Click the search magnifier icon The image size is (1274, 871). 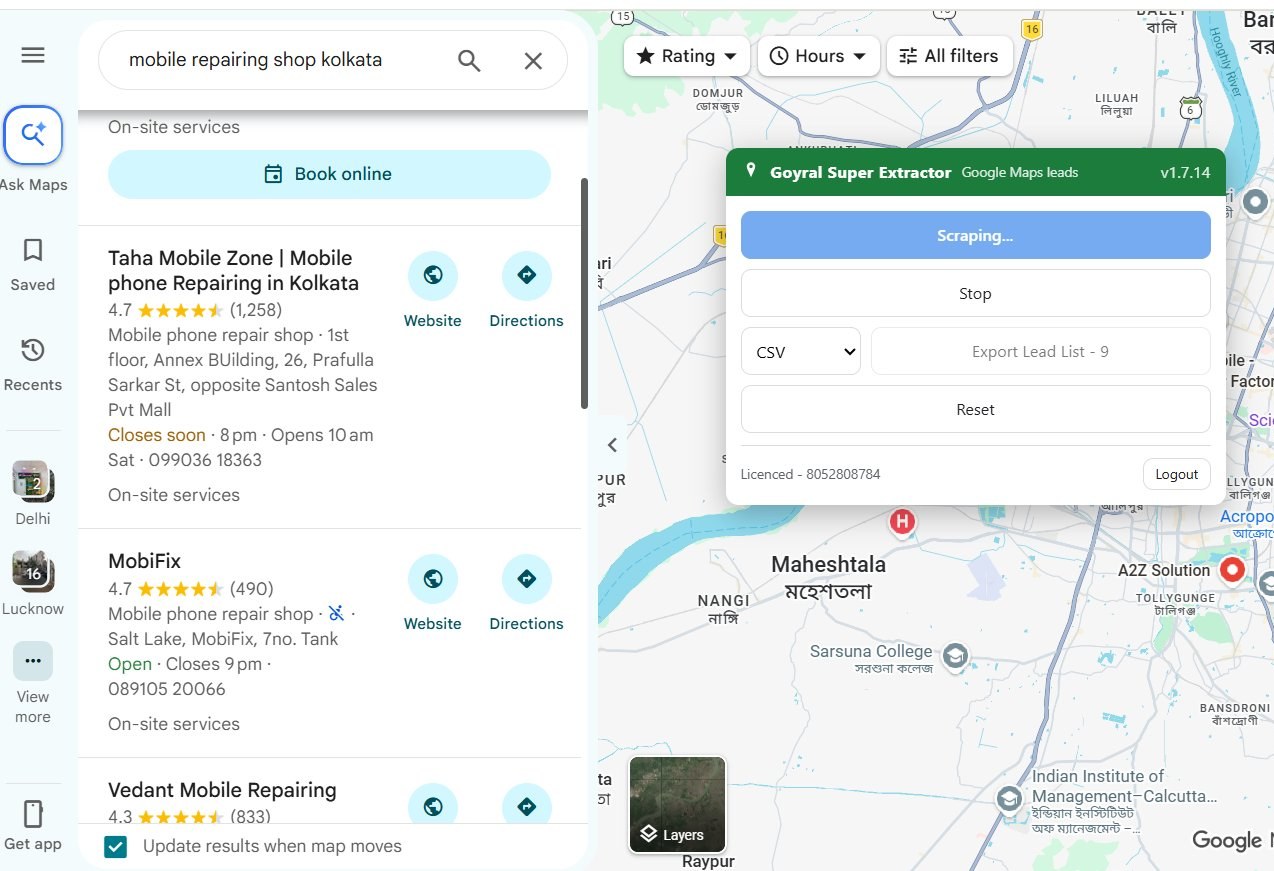pos(469,60)
